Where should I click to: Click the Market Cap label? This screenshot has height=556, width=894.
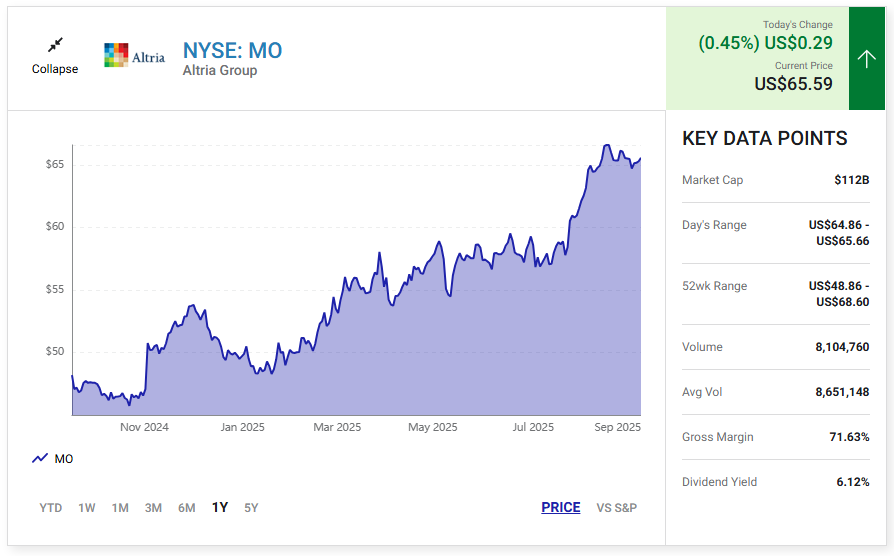712,180
